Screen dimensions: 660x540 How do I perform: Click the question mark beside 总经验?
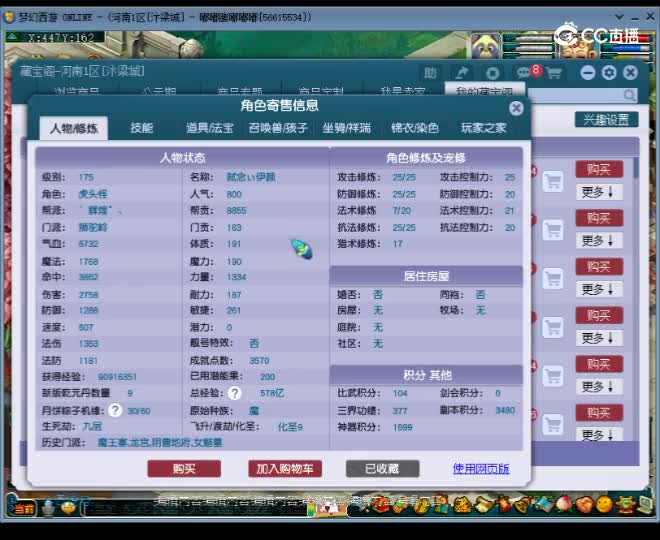(234, 393)
